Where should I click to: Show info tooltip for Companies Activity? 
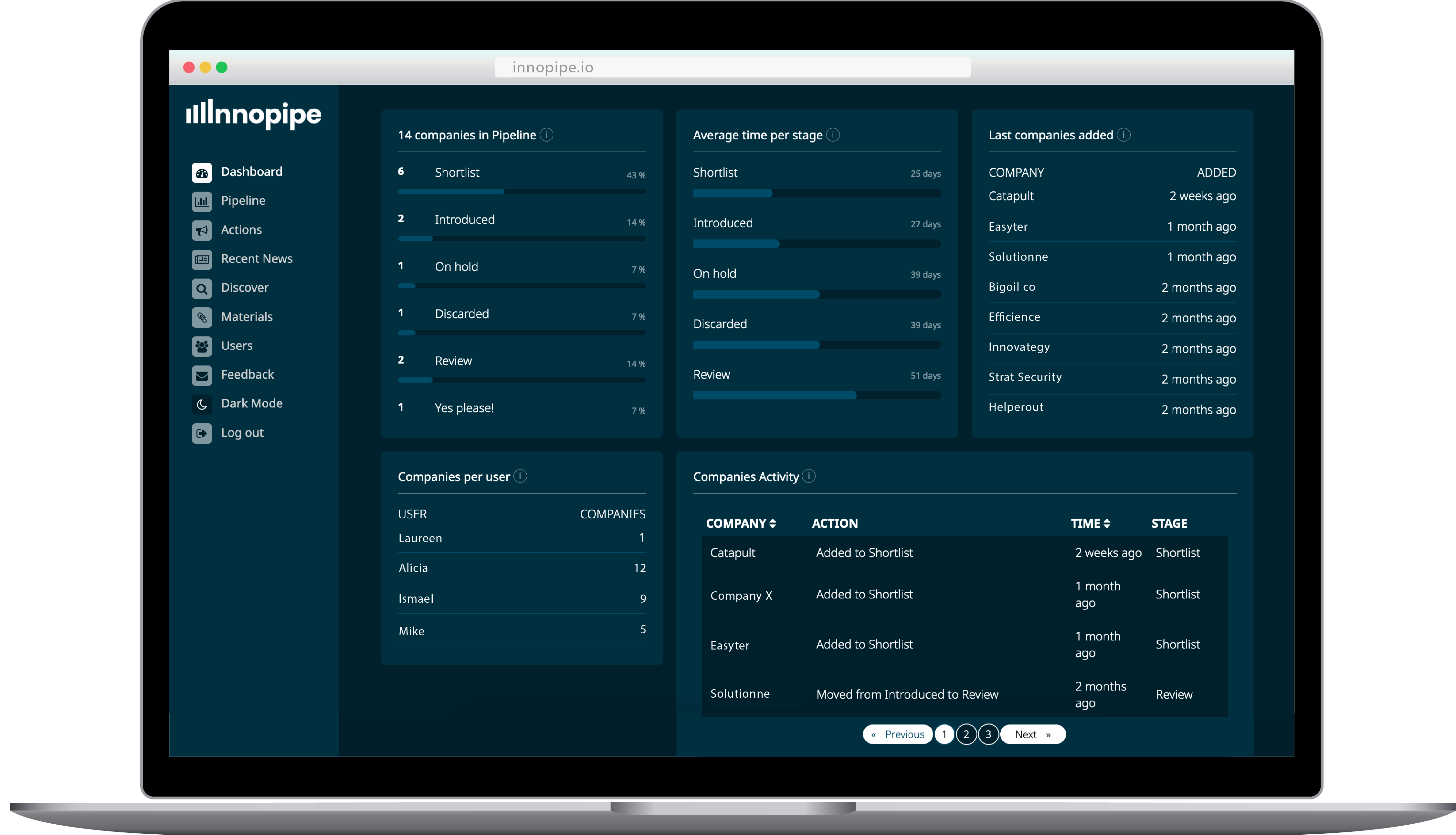pyautogui.click(x=808, y=476)
